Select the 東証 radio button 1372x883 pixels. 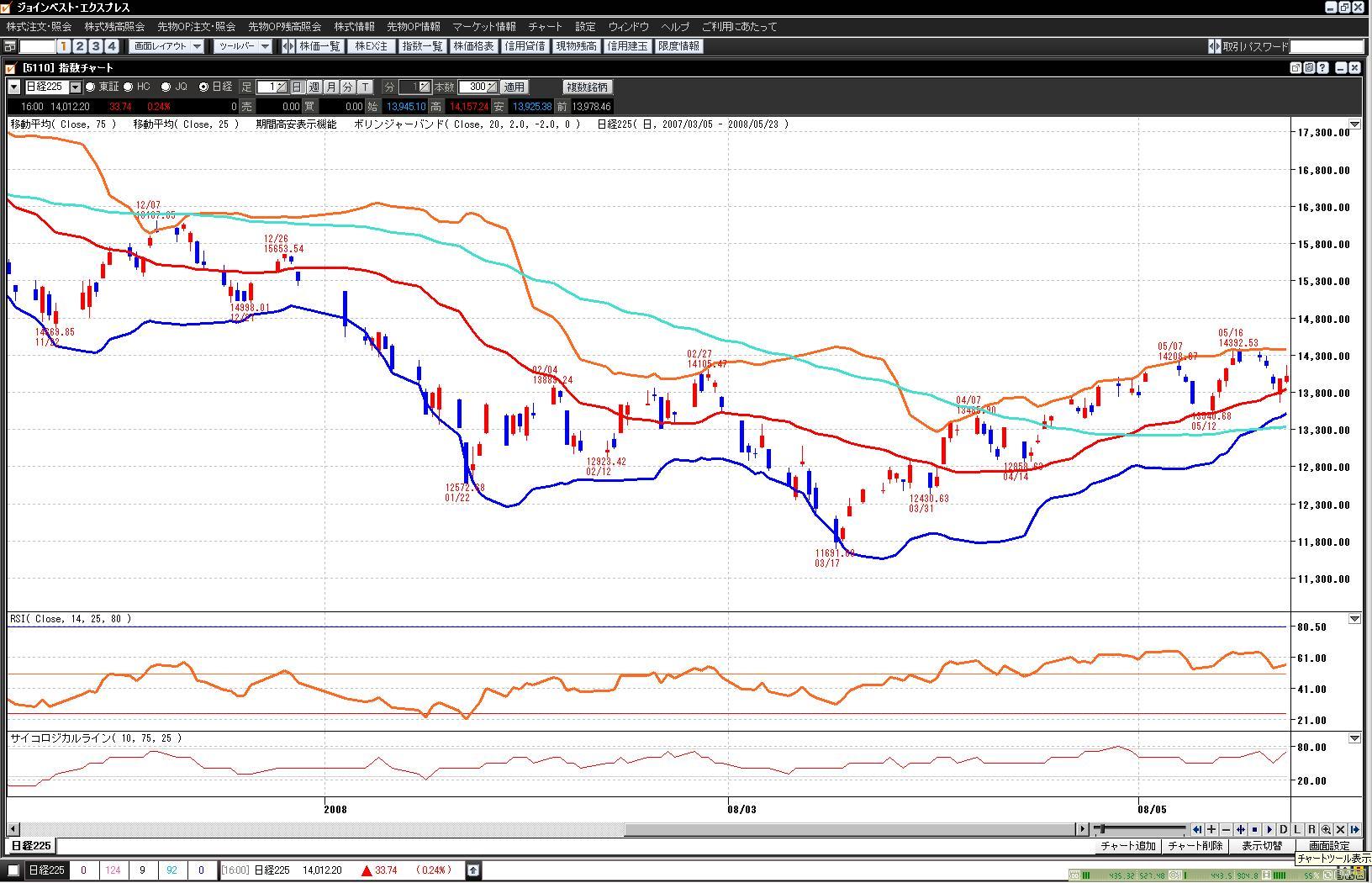coord(91,87)
